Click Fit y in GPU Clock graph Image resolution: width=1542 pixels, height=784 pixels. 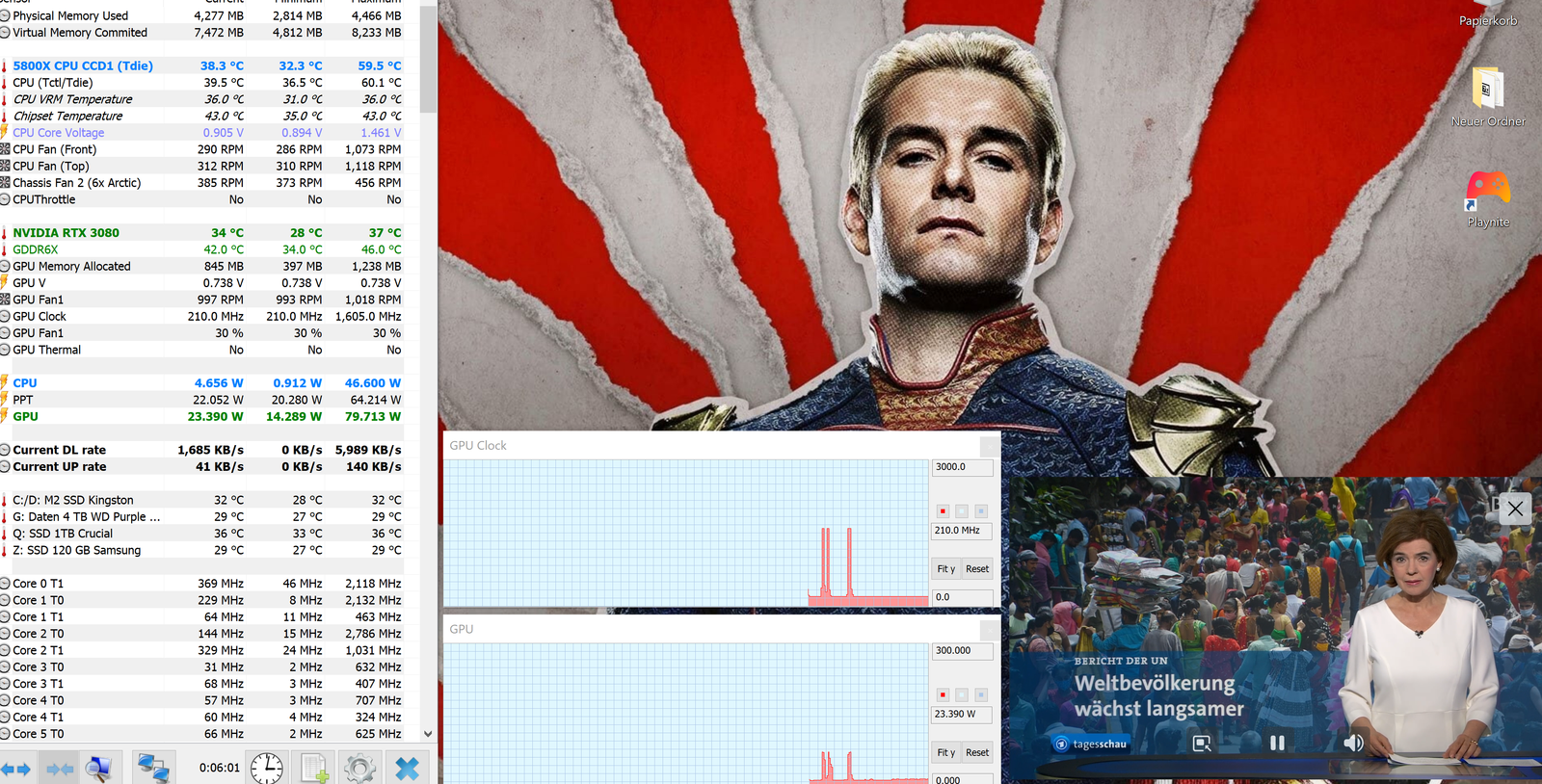point(946,569)
